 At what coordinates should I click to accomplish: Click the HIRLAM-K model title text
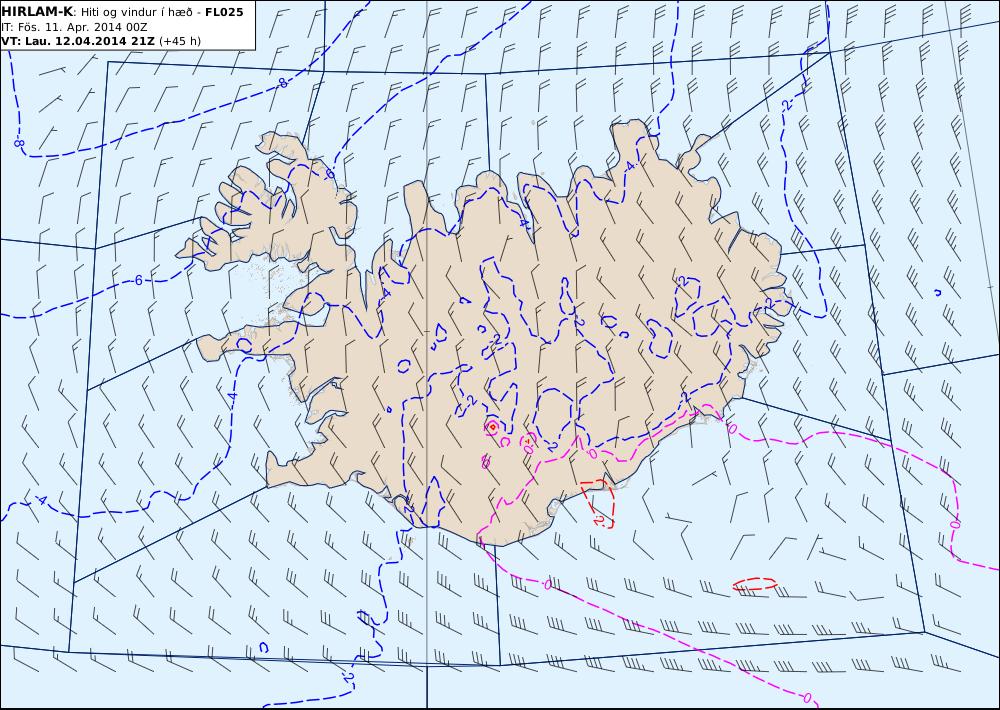[x=38, y=11]
